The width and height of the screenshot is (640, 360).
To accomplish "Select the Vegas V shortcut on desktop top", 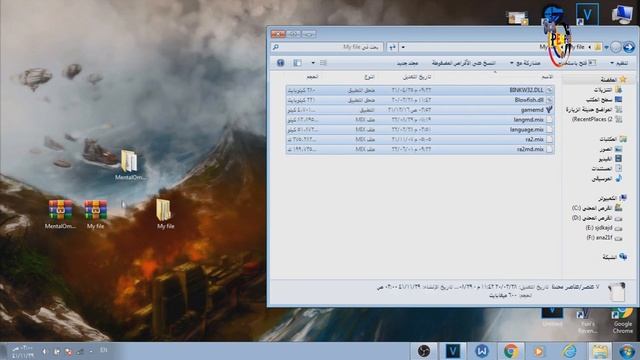I will (x=587, y=14).
